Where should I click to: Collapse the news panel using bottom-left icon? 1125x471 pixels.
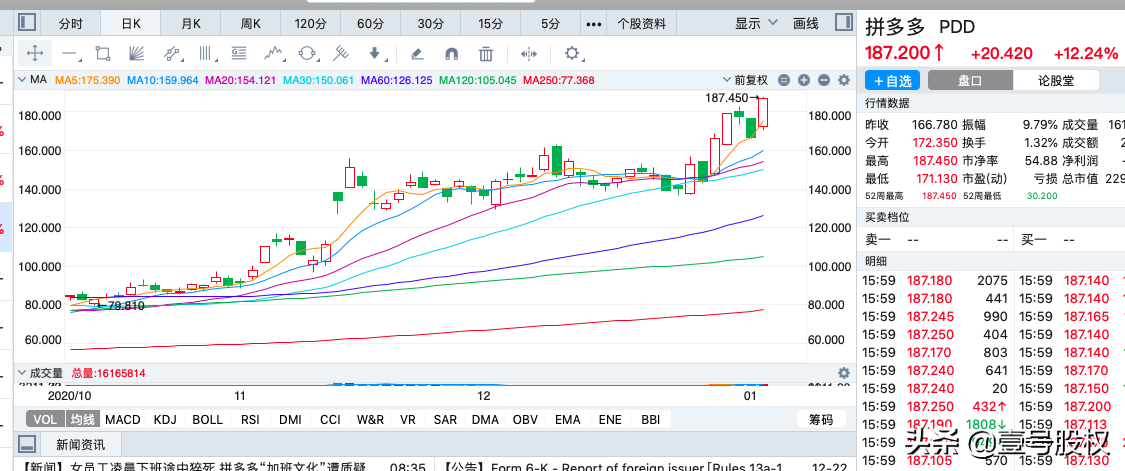pyautogui.click(x=27, y=444)
